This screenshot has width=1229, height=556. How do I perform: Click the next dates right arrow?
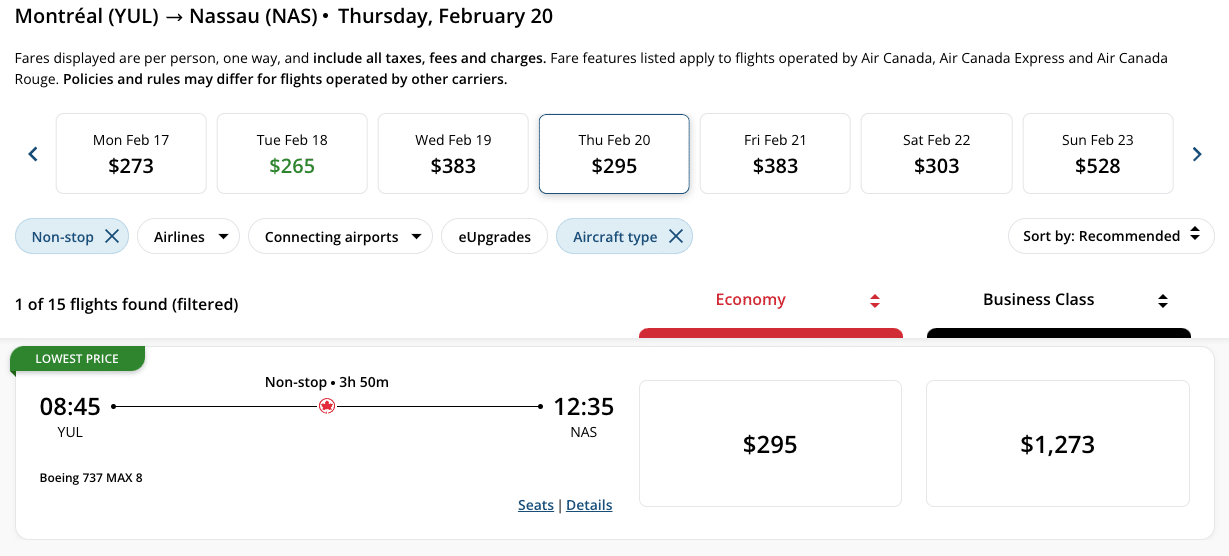[1197, 154]
